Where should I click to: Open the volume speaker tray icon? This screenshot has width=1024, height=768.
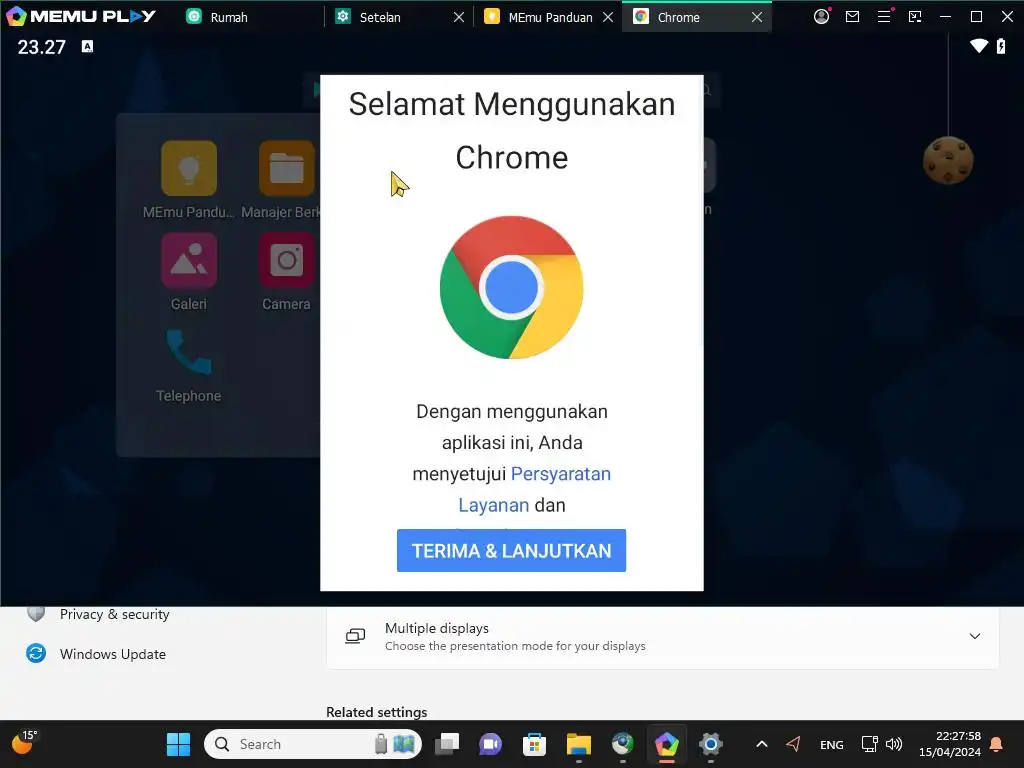pyautogui.click(x=894, y=744)
